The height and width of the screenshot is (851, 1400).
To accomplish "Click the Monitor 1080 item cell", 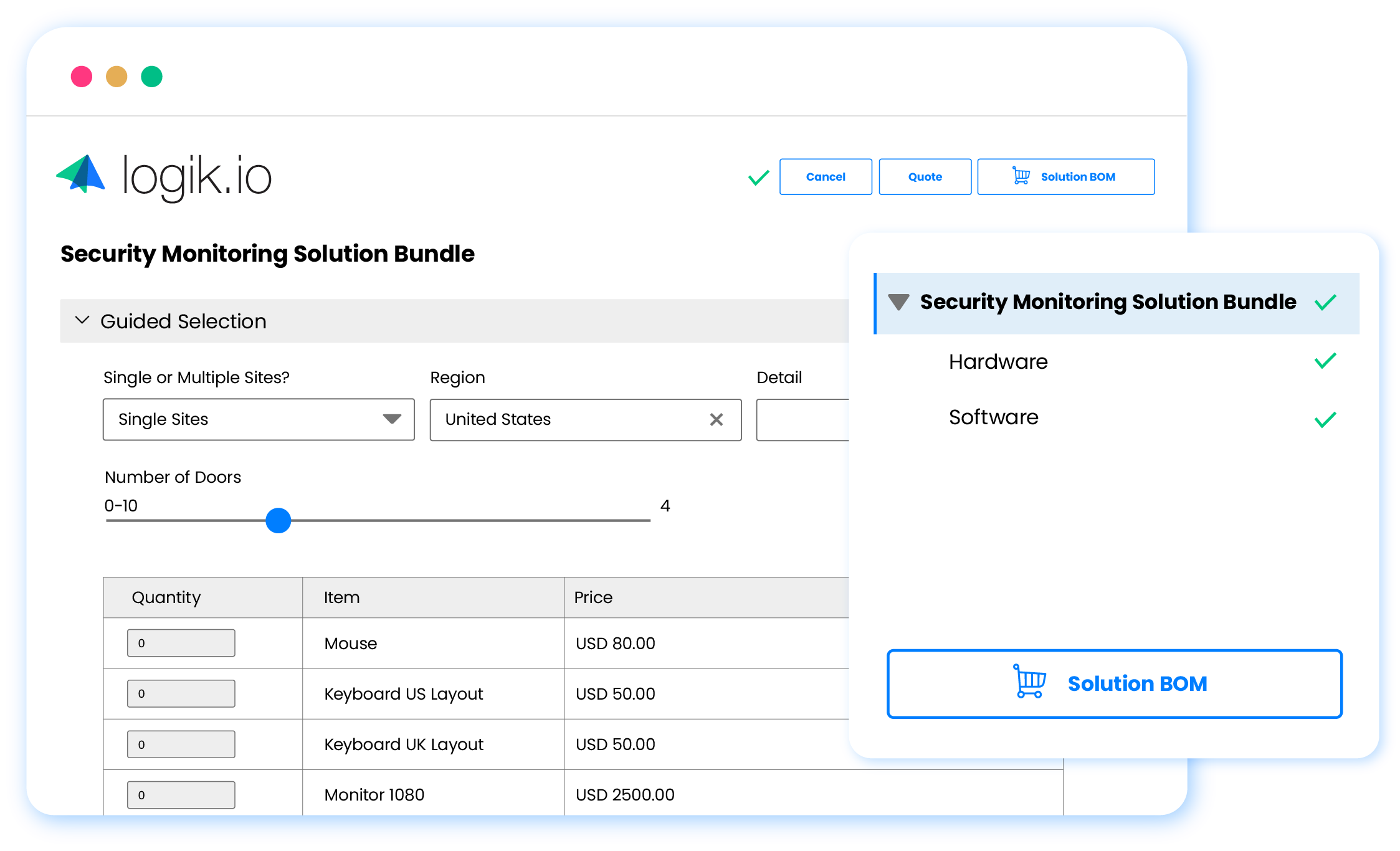I will 434,793.
